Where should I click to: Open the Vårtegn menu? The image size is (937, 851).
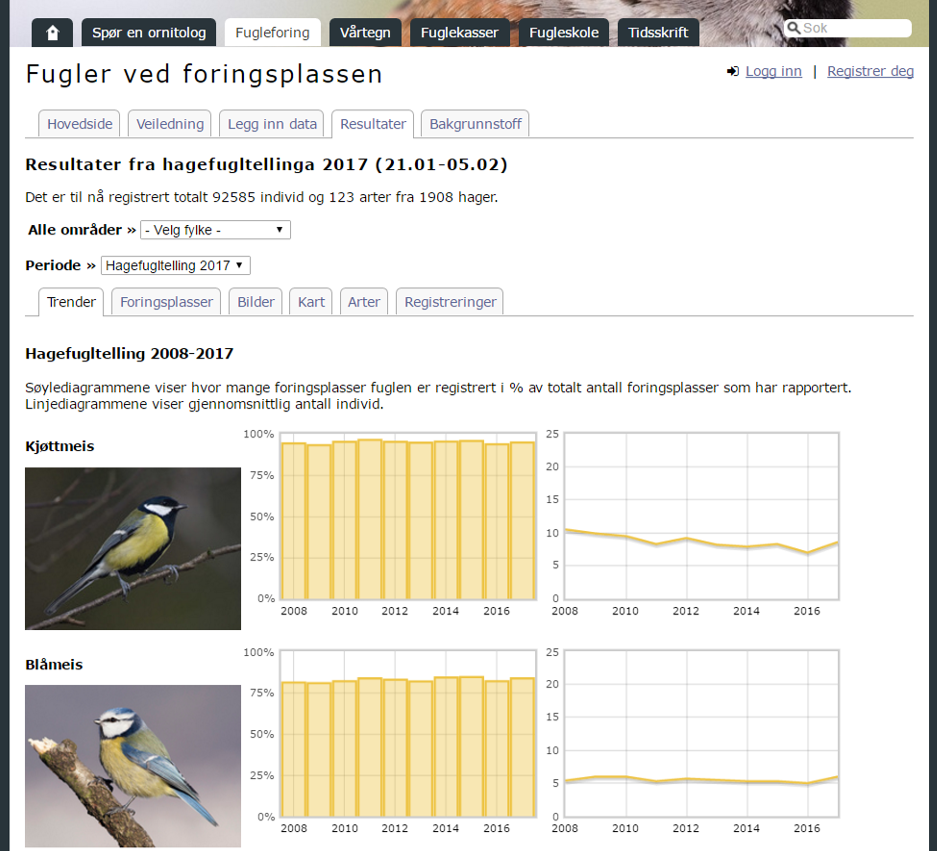365,32
